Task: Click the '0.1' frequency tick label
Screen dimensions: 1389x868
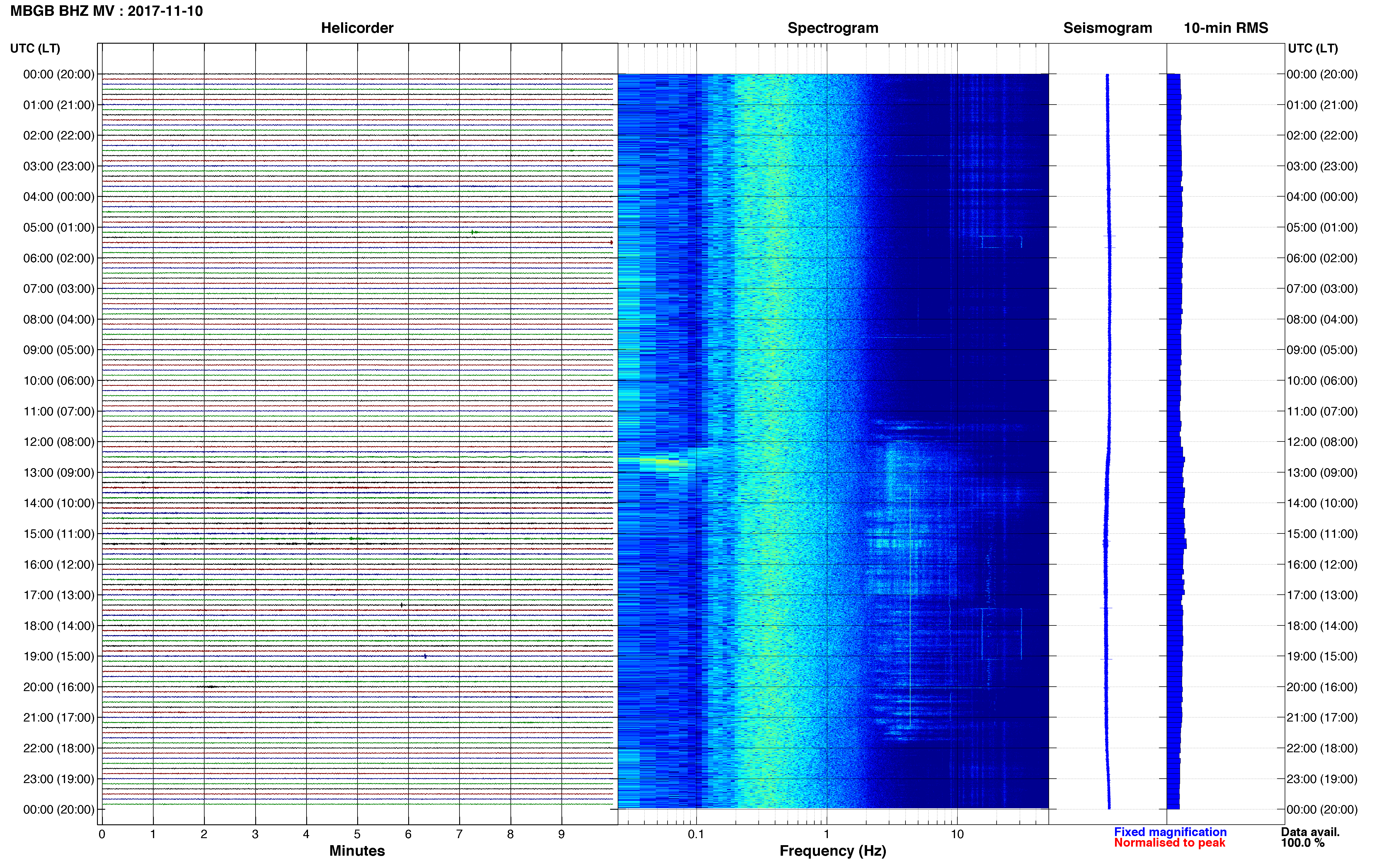Action: 696,835
